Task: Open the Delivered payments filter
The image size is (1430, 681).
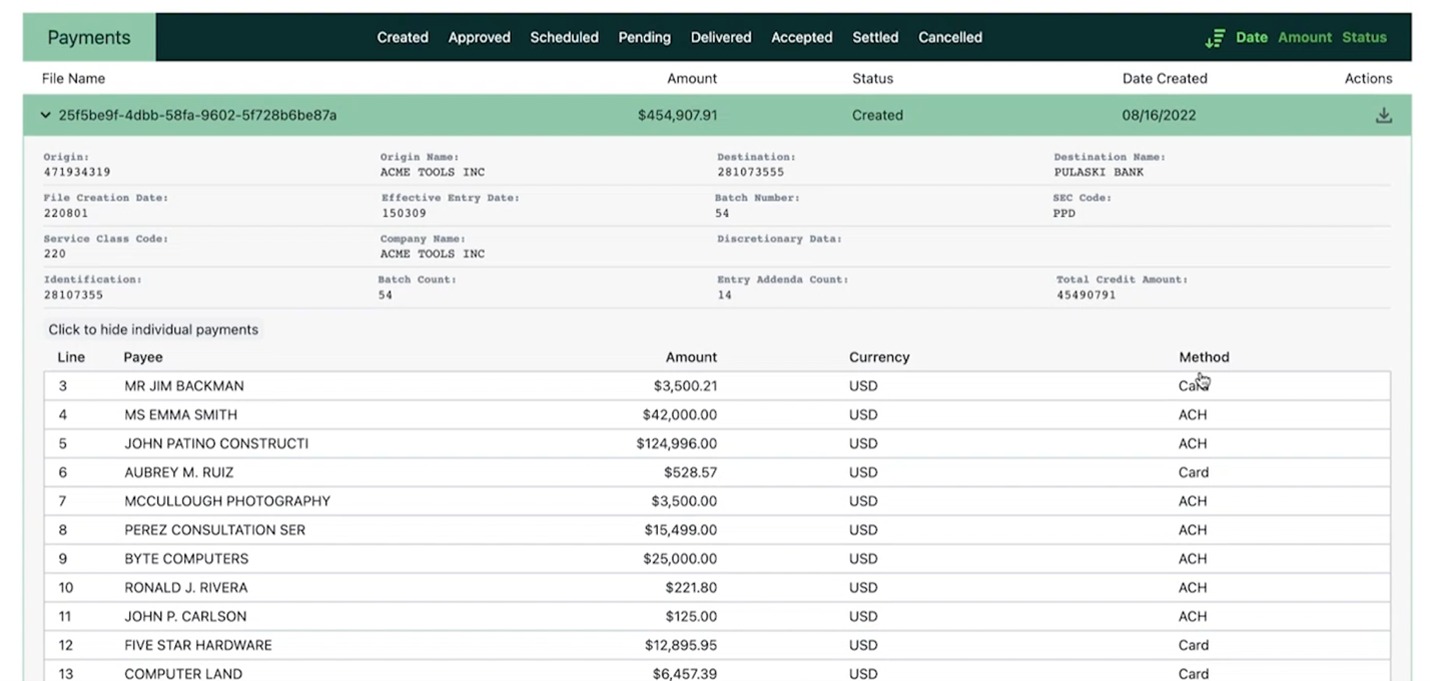Action: 720,37
